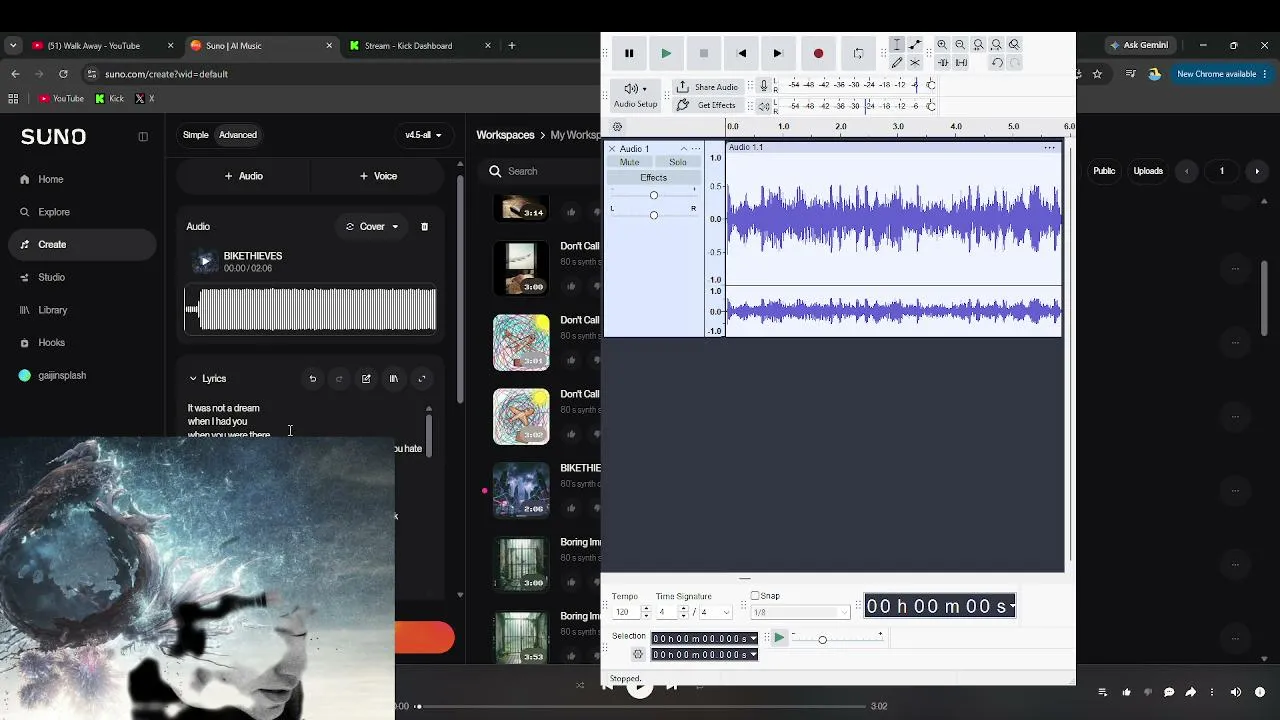
Task: Solo the Audio 1 track
Action: [678, 162]
